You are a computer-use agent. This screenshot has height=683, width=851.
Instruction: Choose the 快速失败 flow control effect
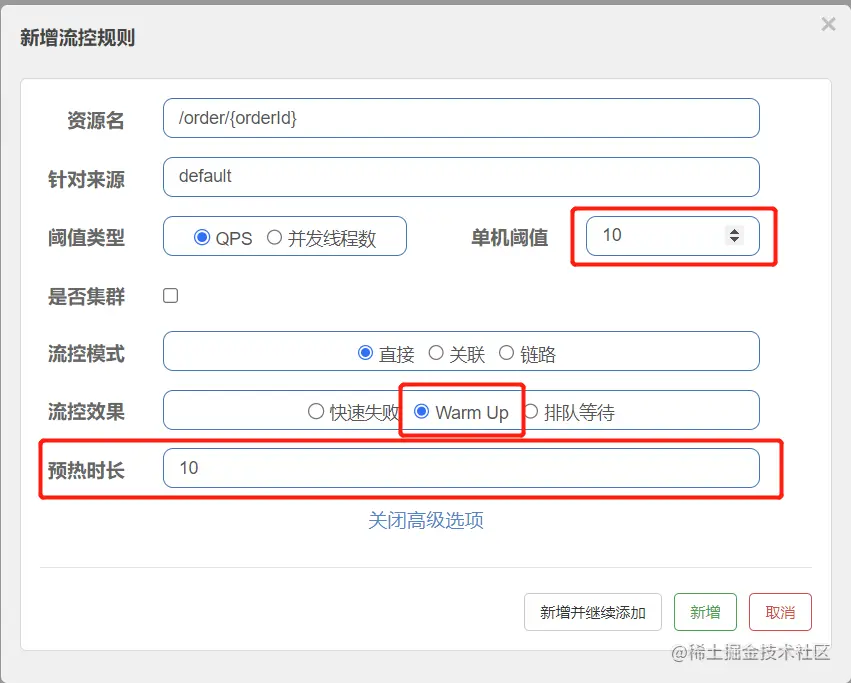click(316, 412)
